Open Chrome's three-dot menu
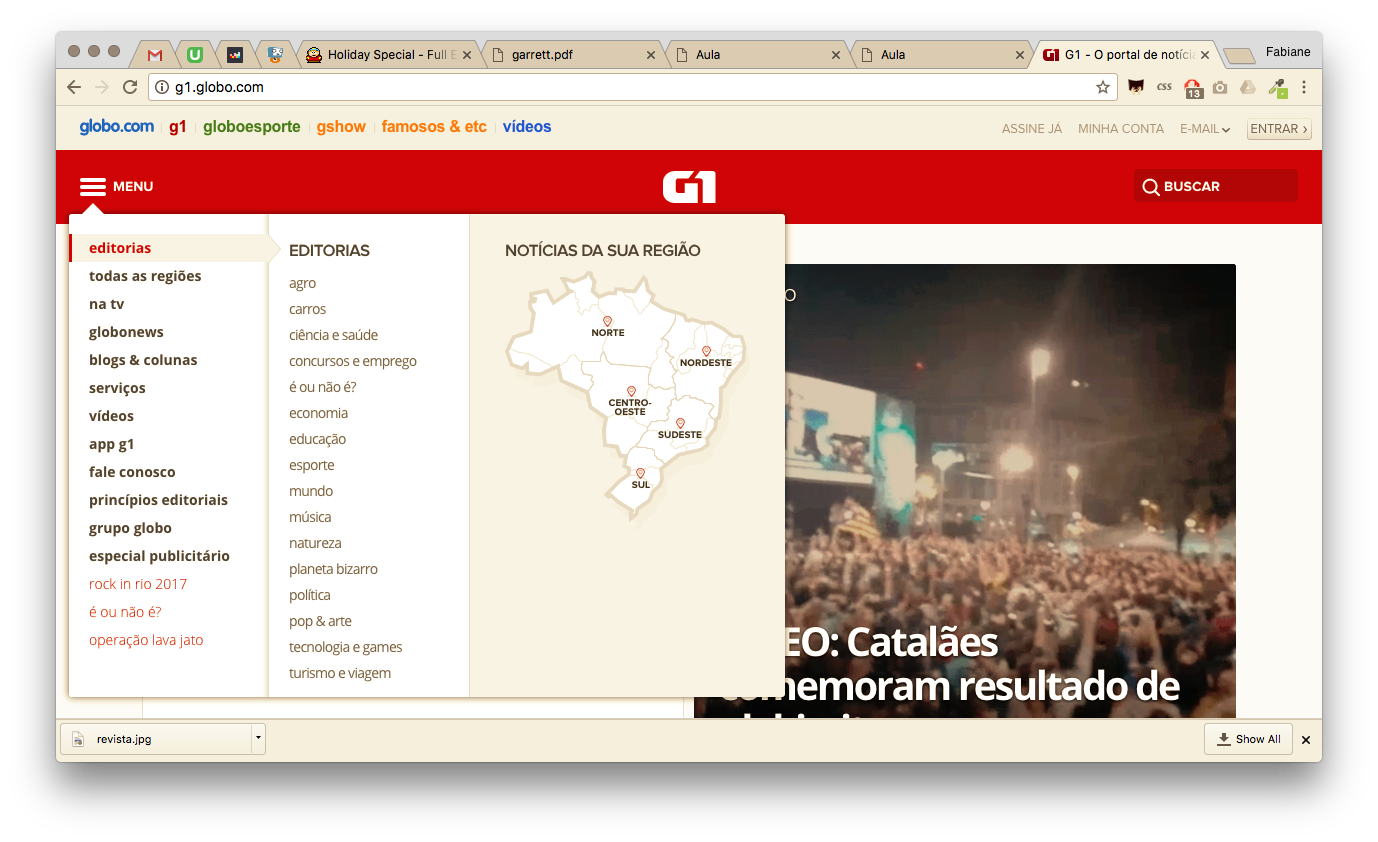The height and width of the screenshot is (842, 1378). [x=1304, y=87]
